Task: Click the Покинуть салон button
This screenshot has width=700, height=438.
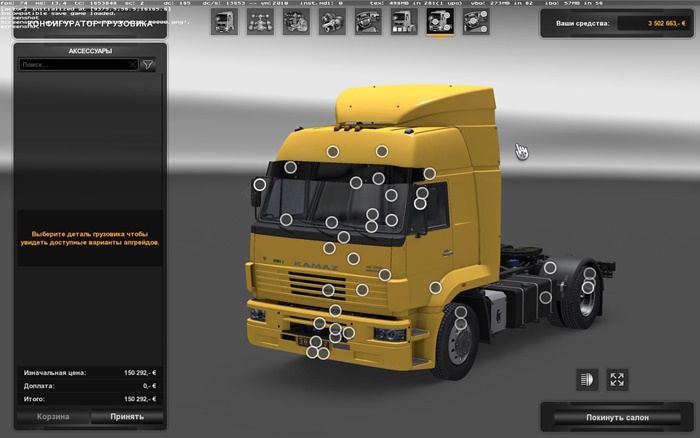Action: pos(617,417)
